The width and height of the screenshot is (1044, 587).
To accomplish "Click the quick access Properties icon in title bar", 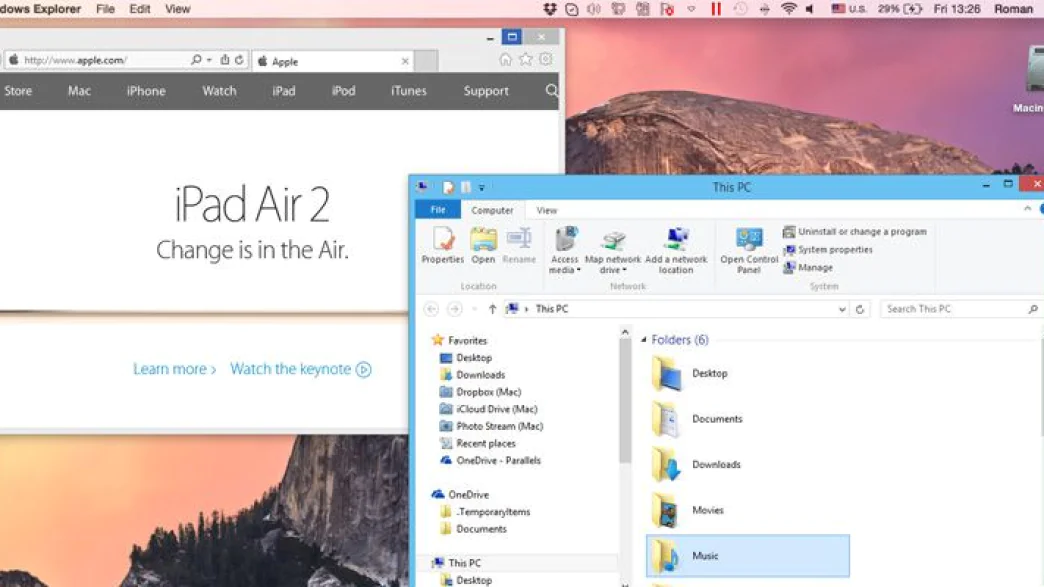I will 448,187.
